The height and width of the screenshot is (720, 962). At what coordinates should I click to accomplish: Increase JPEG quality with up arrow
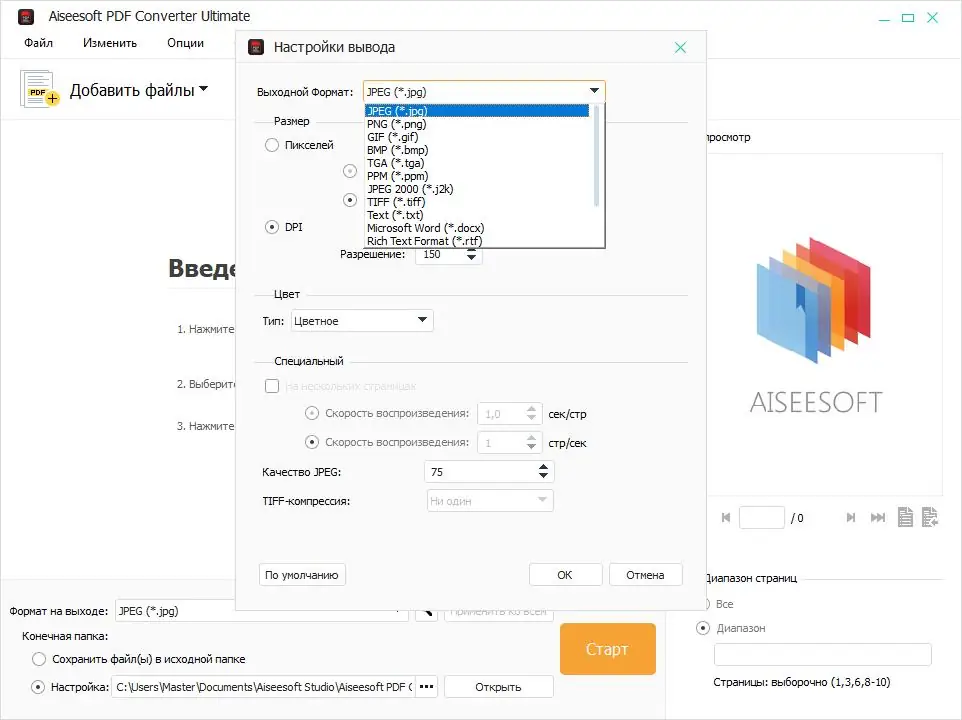tap(543, 467)
